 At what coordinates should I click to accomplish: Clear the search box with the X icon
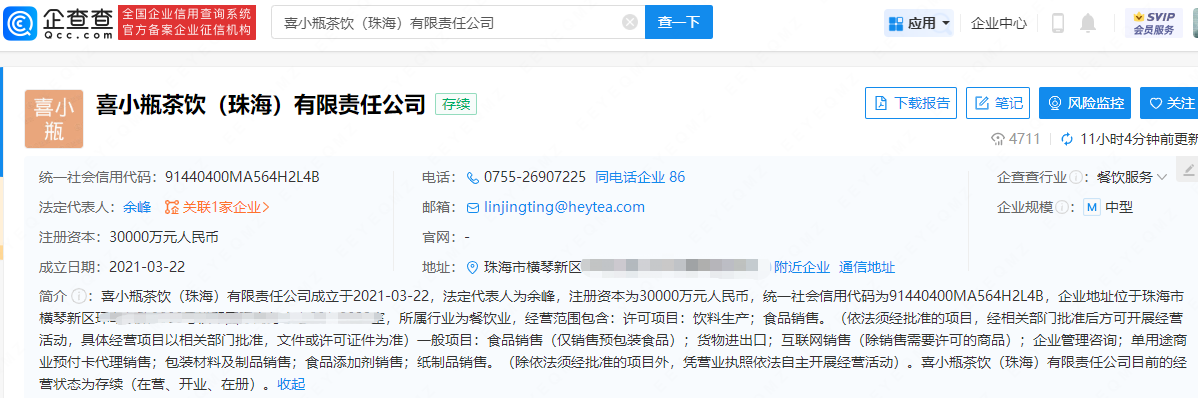630,22
